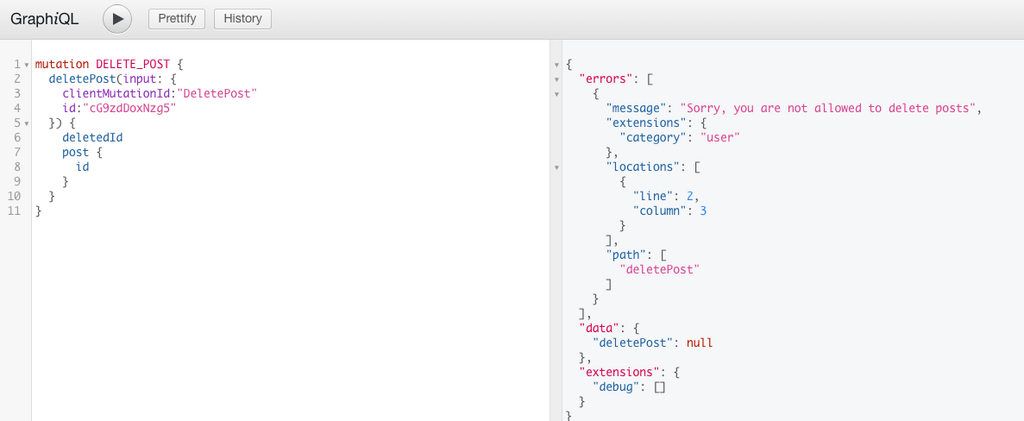Click the "Sorry, you are not allowed to delete posts" message

828,108
